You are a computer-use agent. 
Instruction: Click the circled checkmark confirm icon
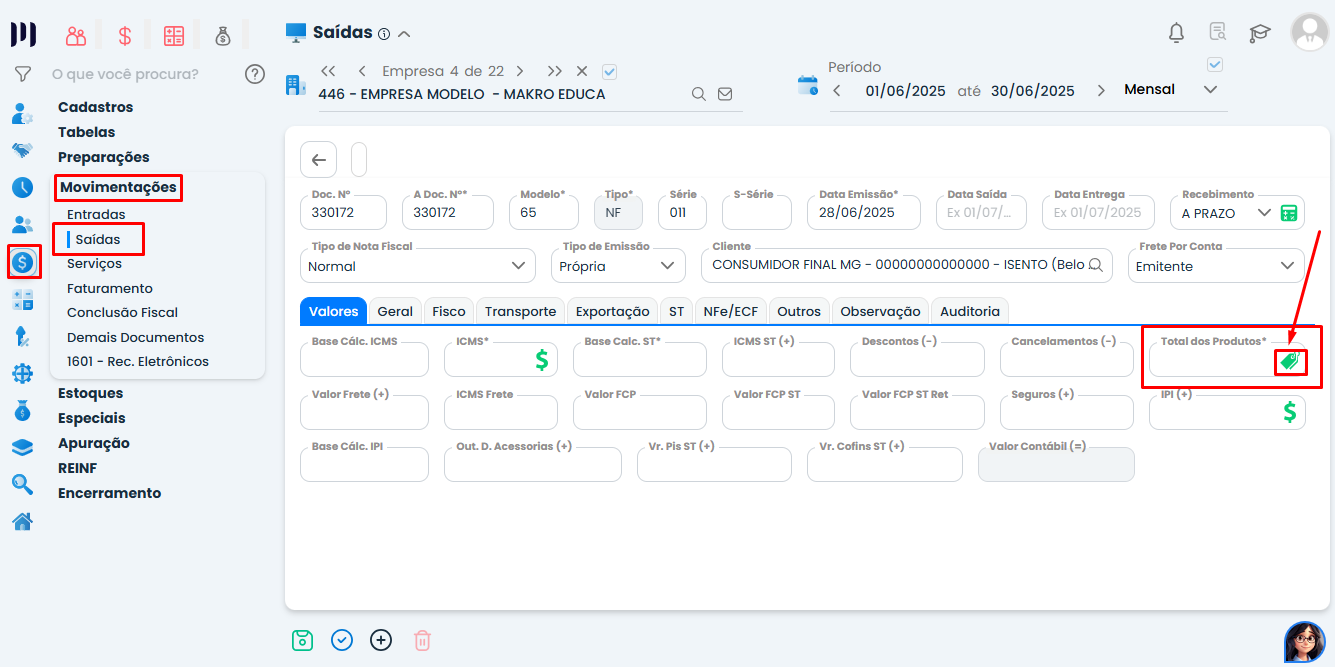coord(342,640)
